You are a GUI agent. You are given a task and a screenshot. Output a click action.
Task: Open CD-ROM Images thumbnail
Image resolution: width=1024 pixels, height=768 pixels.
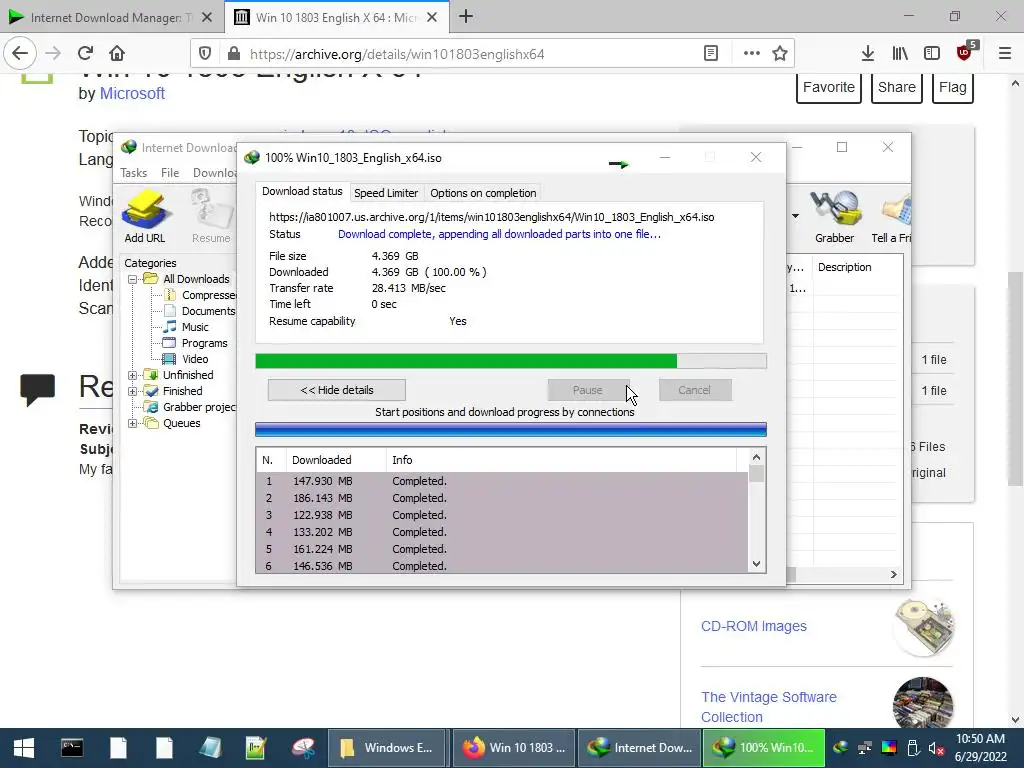tap(923, 626)
